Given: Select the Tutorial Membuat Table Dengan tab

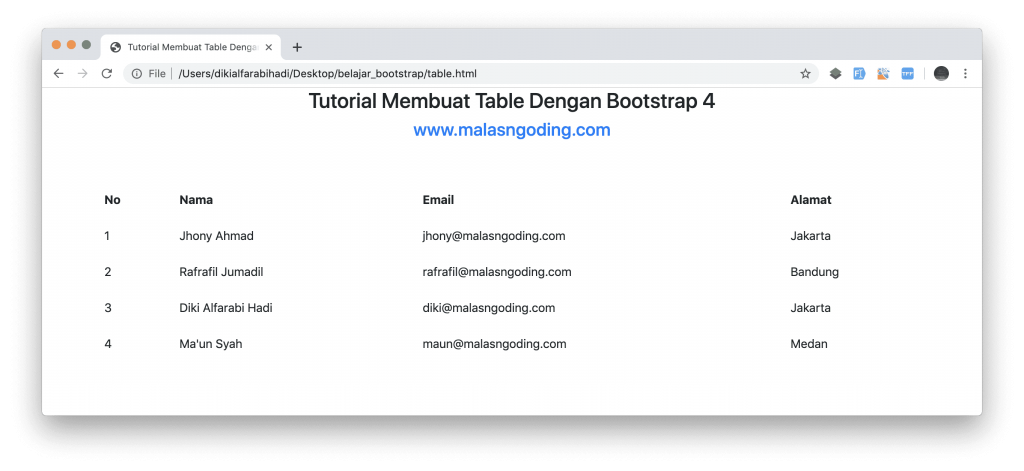Looking at the screenshot, I should point(191,47).
